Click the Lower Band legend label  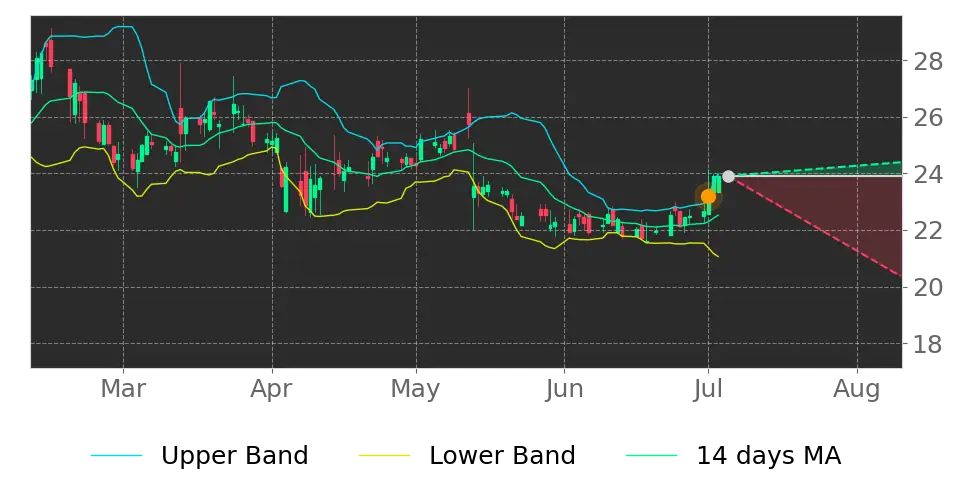click(502, 456)
